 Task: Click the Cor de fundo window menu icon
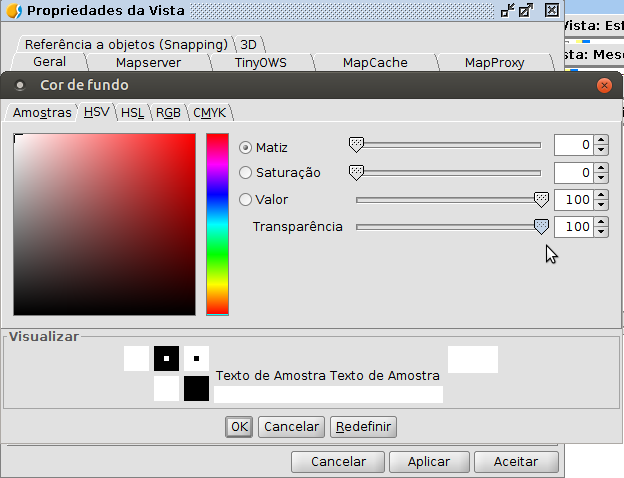pyautogui.click(x=19, y=85)
